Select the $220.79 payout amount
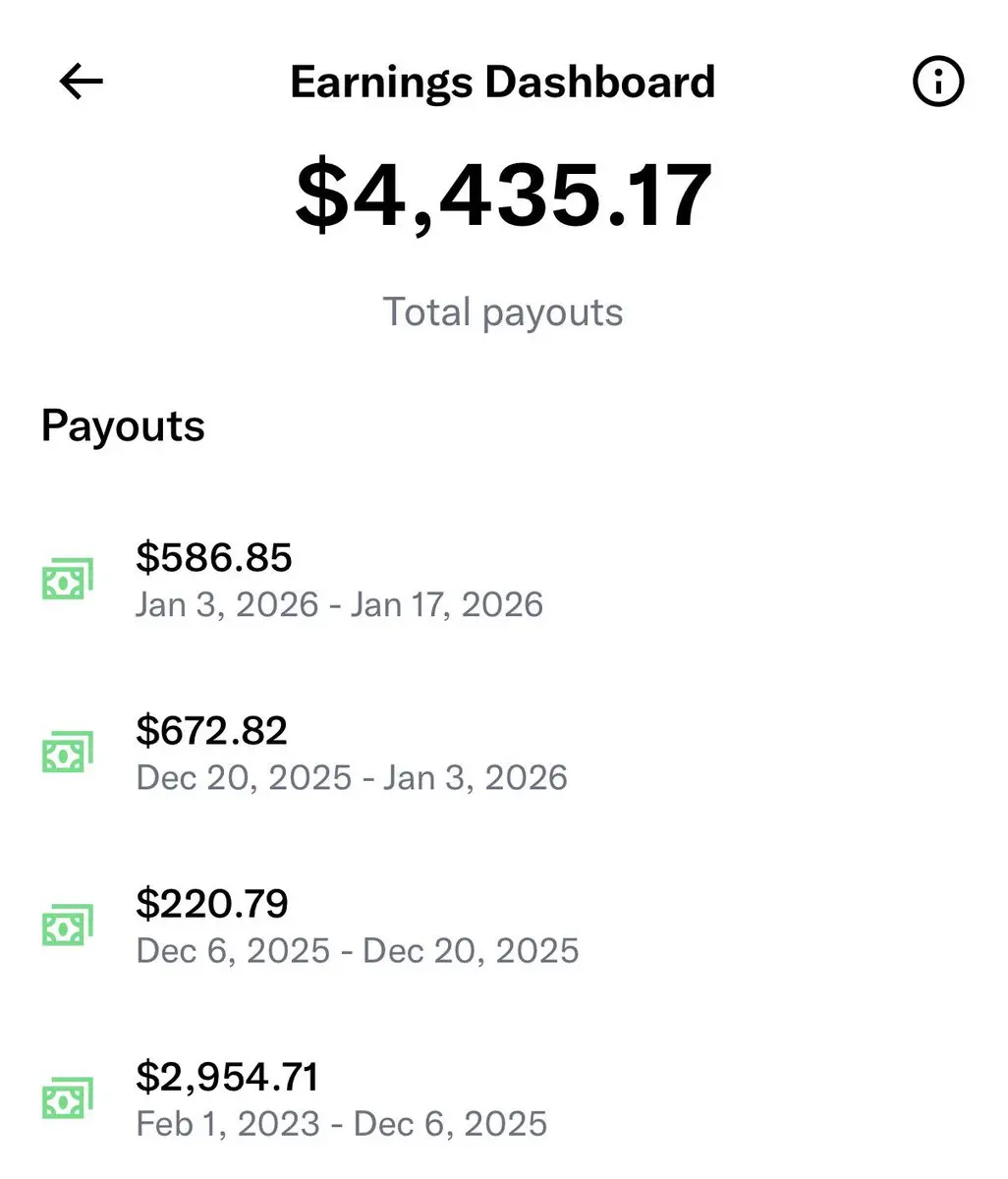 [211, 904]
